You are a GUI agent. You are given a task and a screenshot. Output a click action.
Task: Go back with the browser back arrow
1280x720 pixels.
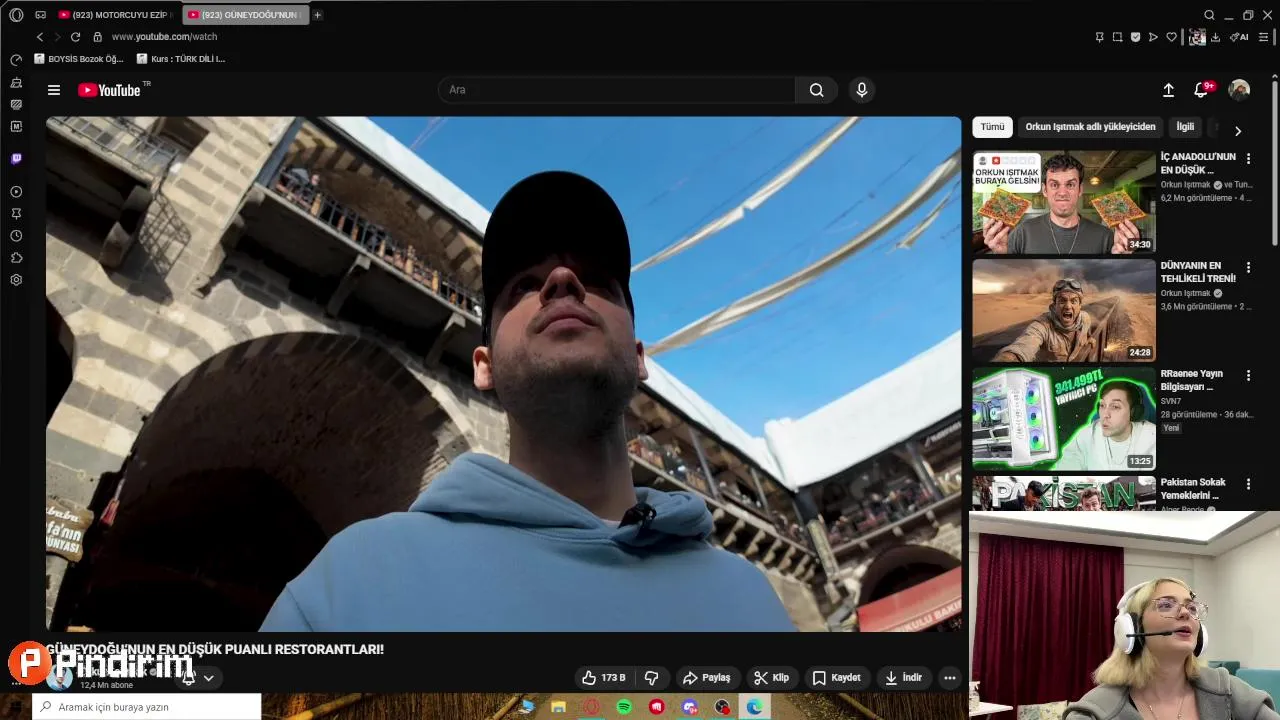(40, 37)
